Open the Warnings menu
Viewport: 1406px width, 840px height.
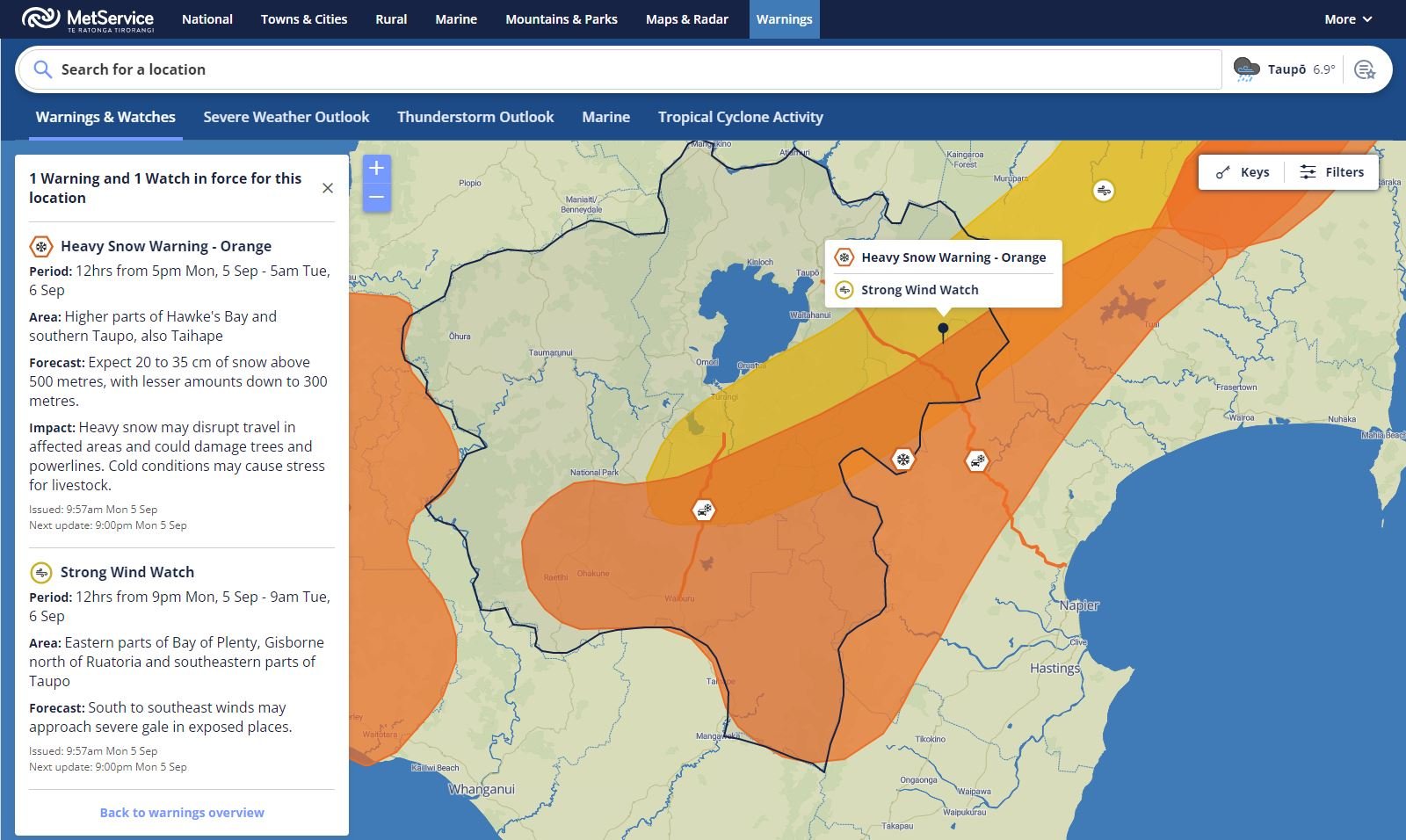click(785, 19)
